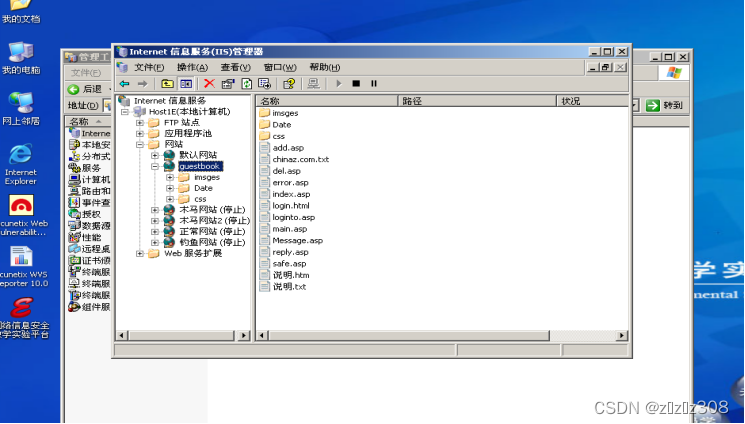
Task: Refresh the view with the green refresh icon
Action: [x=247, y=84]
